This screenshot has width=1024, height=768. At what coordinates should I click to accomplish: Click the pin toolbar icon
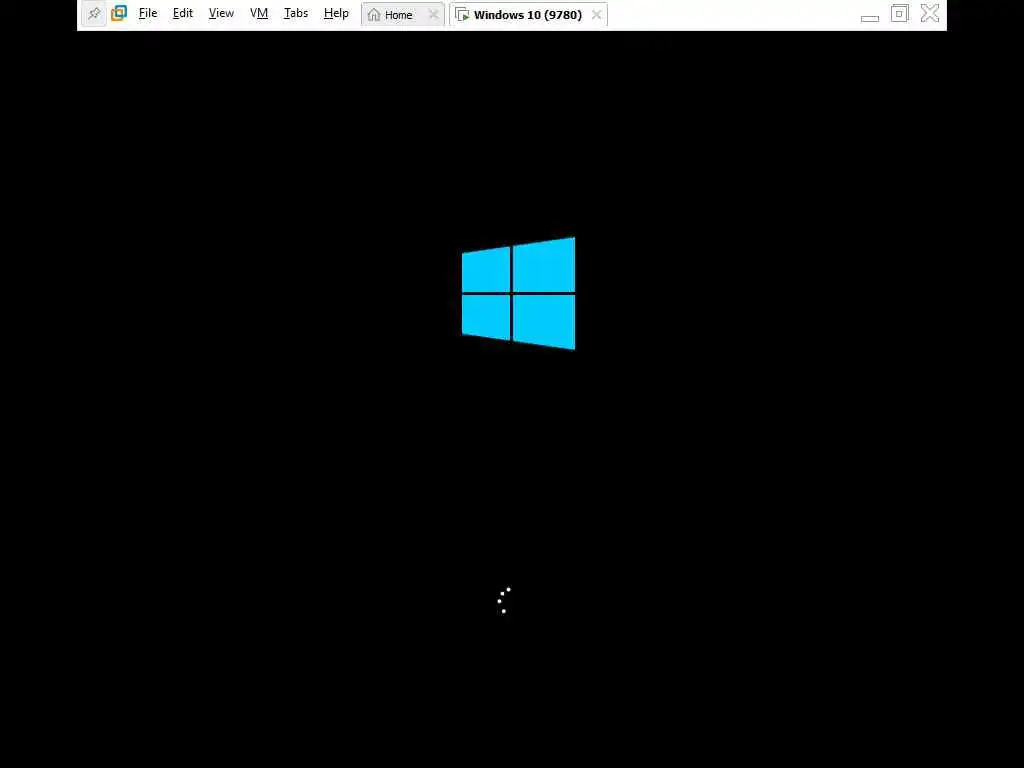point(94,14)
